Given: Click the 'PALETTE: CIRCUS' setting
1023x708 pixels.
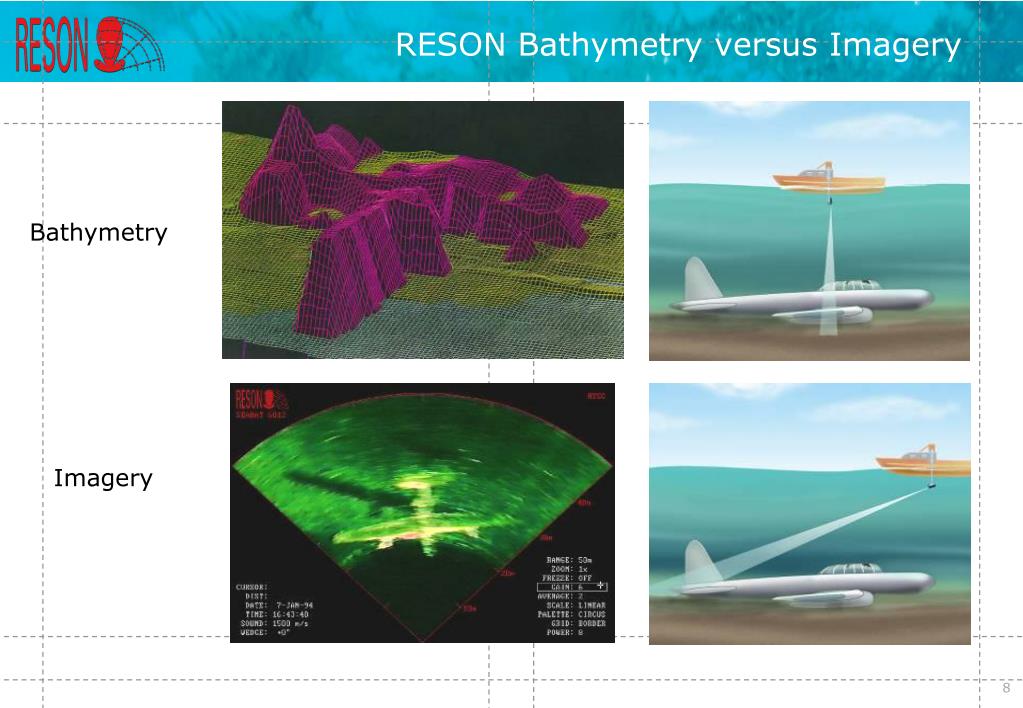Looking at the screenshot, I should click(572, 614).
